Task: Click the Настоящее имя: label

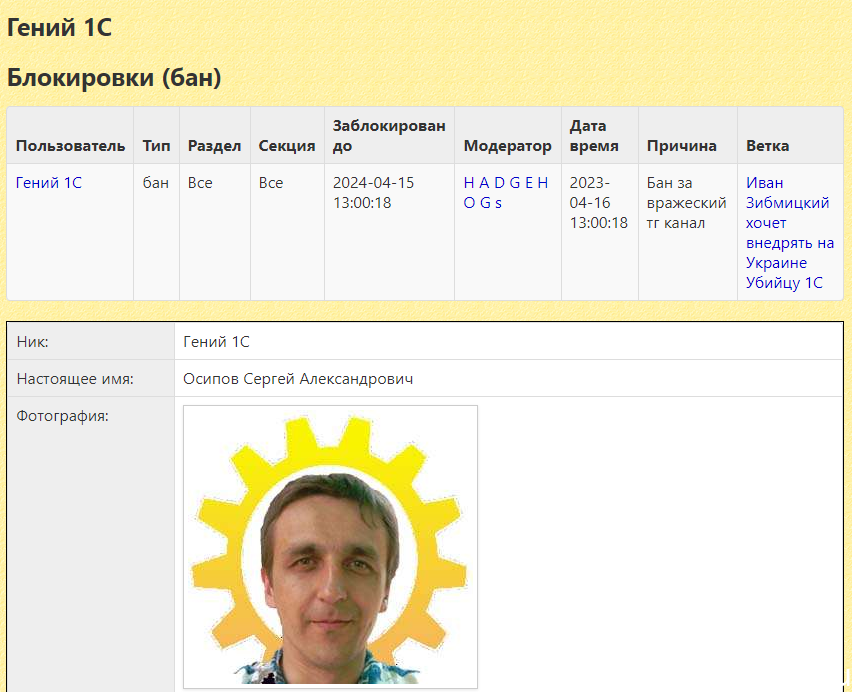Action: 75,379
